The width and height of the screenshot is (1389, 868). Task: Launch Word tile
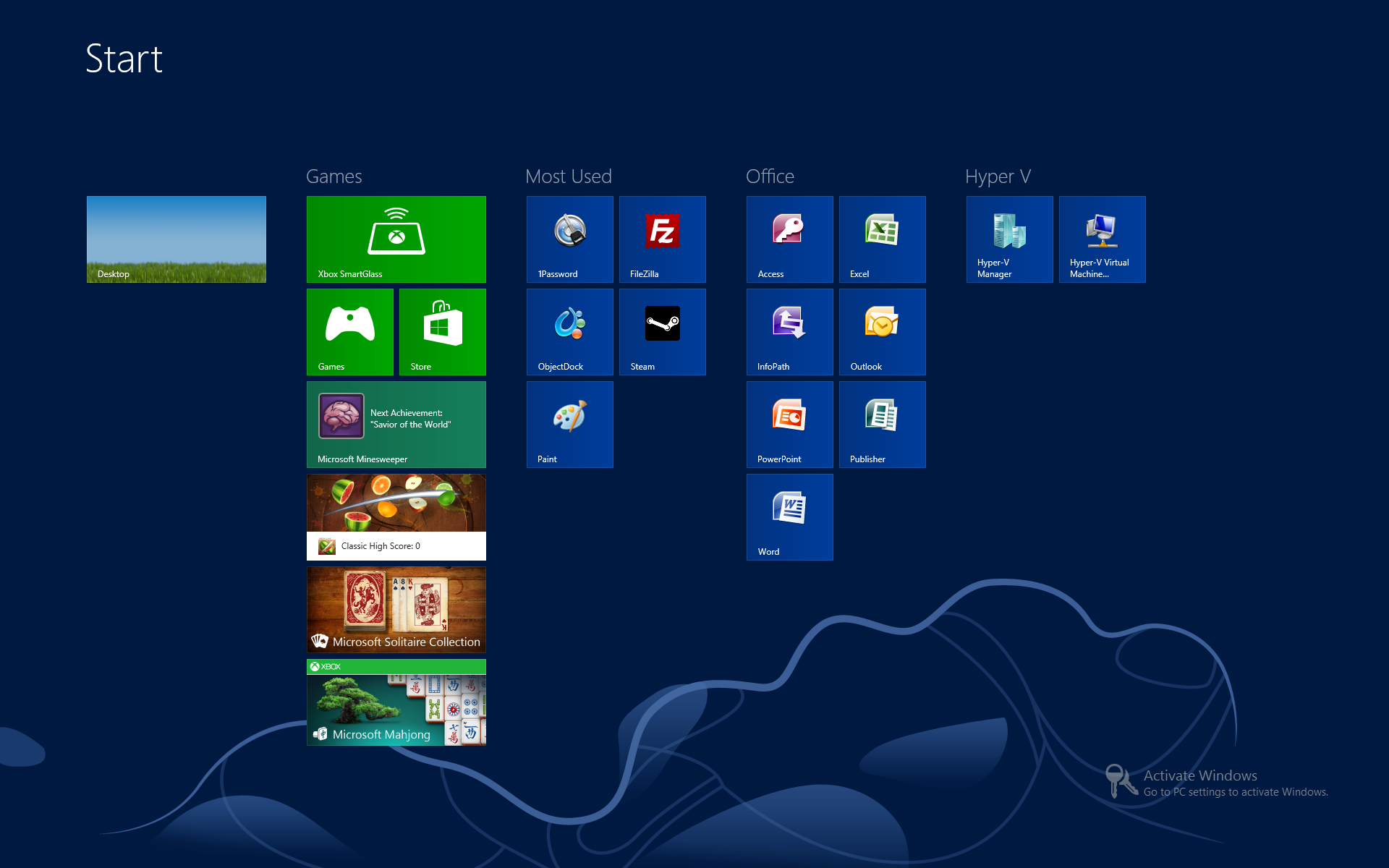click(790, 517)
